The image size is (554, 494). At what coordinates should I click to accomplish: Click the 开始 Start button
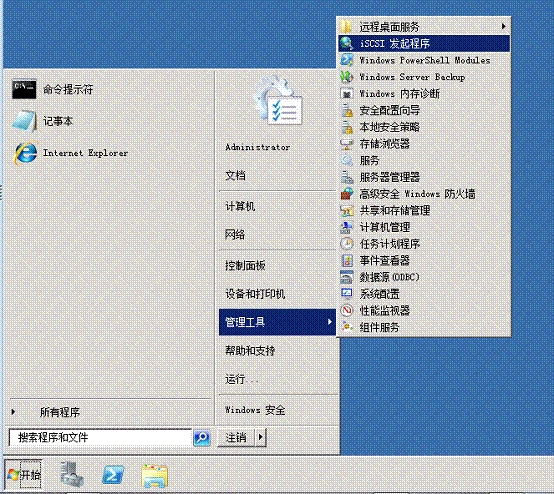[x=23, y=475]
